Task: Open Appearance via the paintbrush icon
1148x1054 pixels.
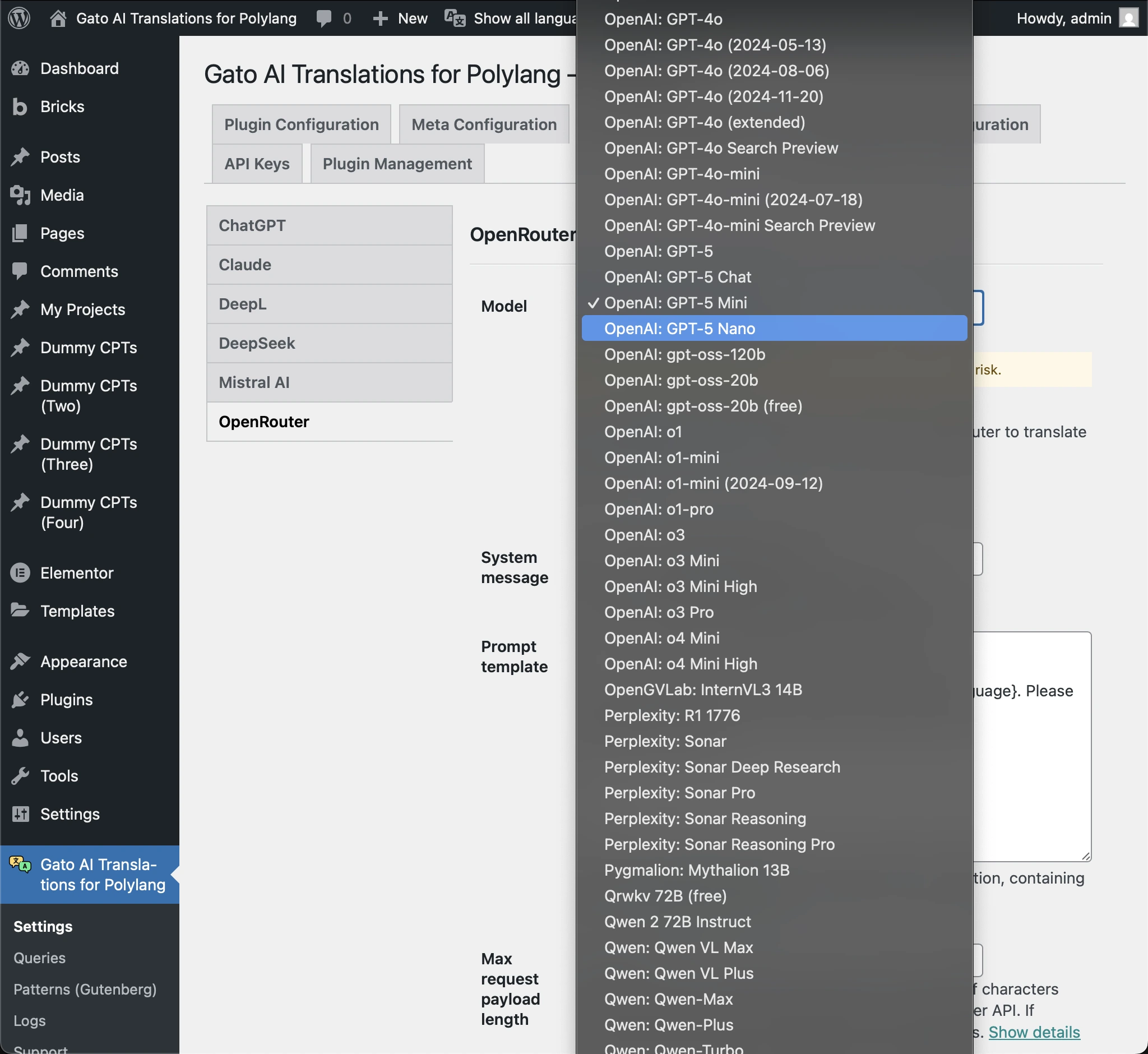Action: (x=21, y=661)
